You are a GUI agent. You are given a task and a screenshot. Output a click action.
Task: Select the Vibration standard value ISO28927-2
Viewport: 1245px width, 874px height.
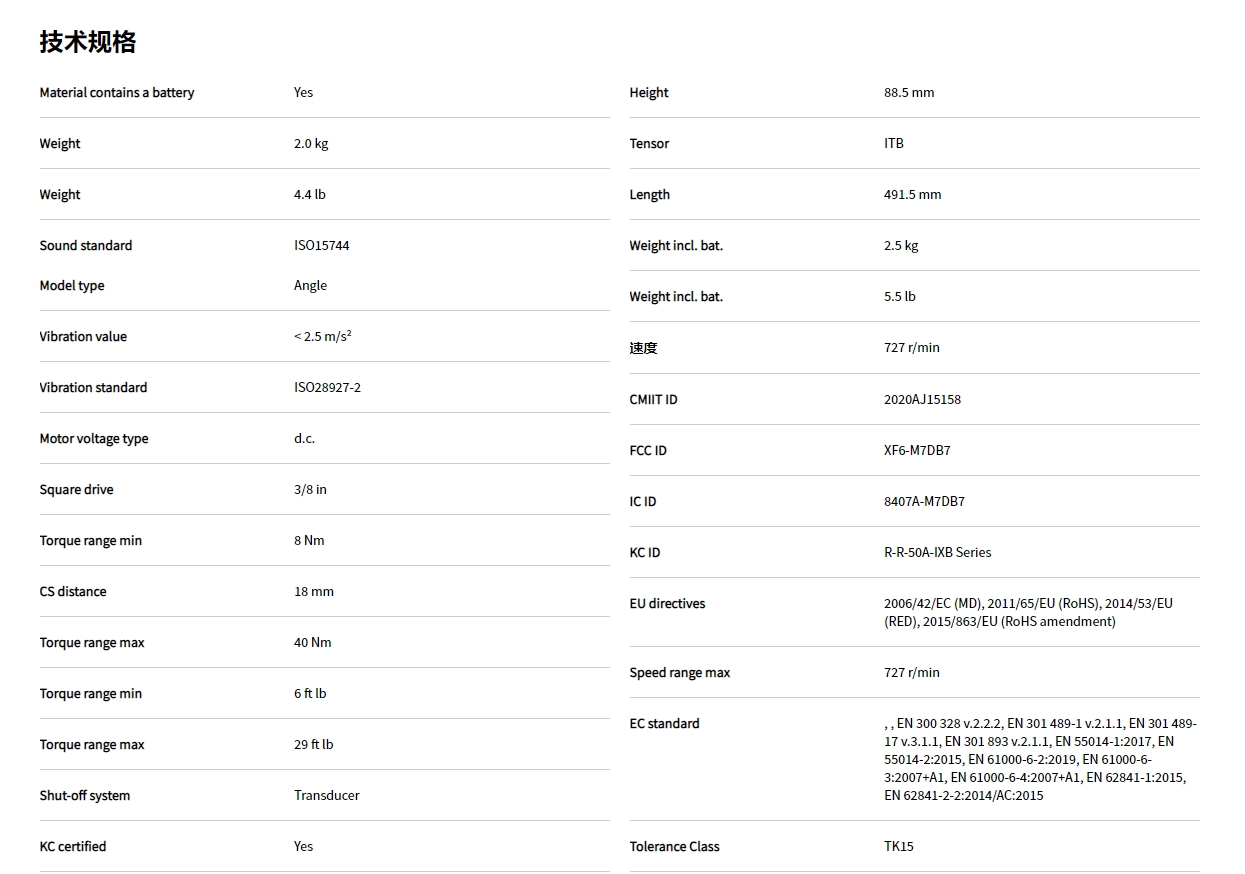coord(327,387)
